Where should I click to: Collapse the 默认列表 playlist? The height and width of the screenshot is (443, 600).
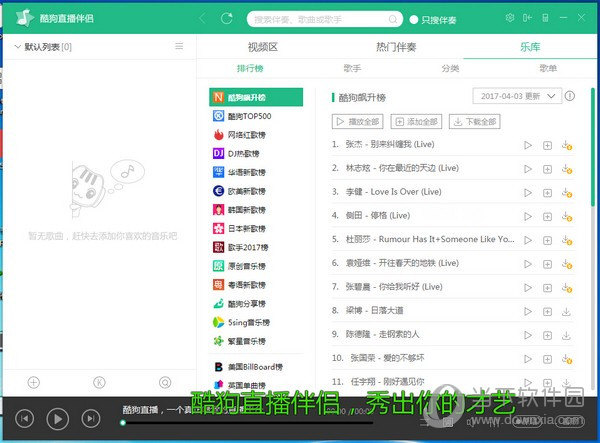point(17,47)
